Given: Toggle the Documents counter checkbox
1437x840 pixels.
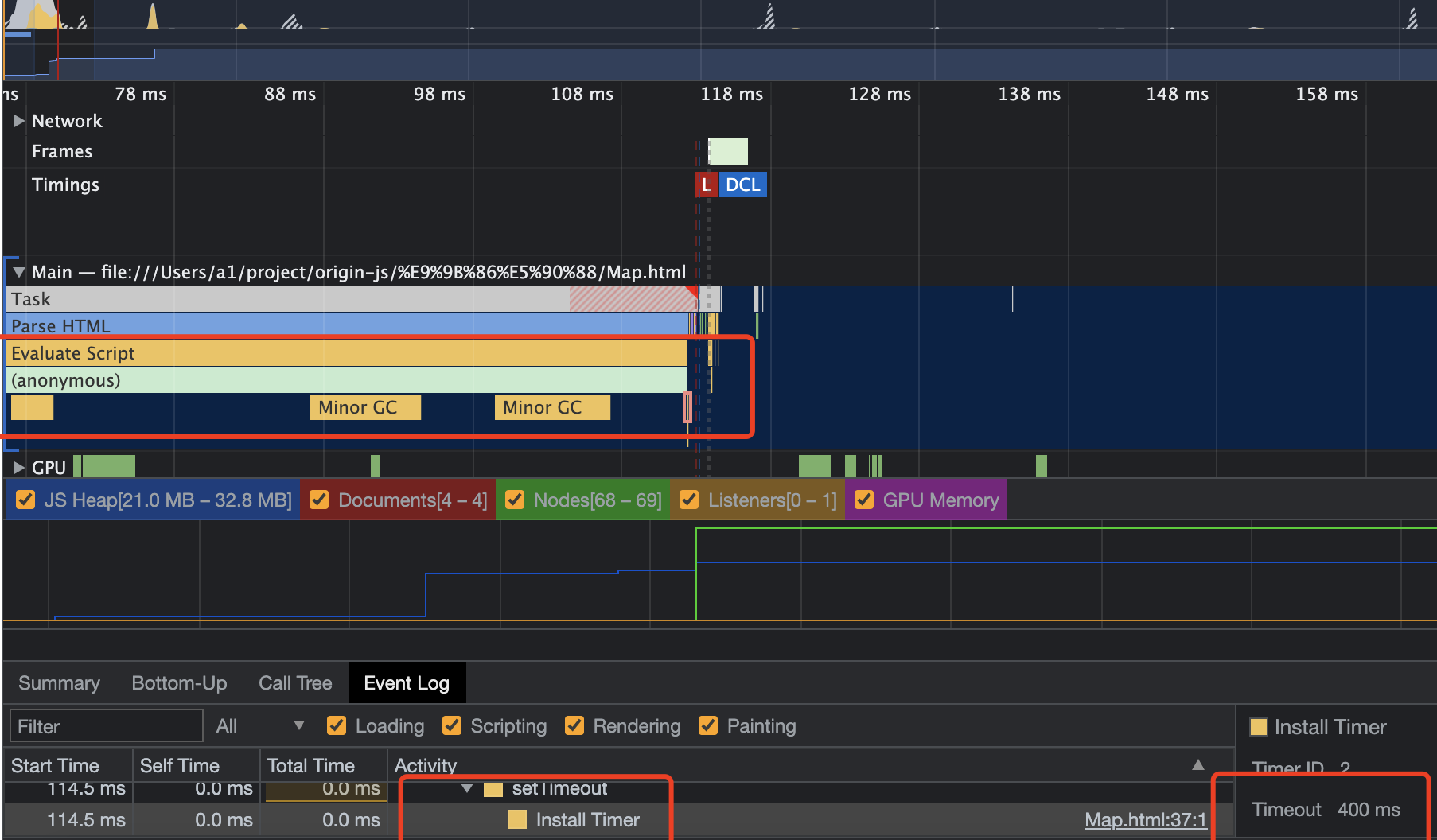Looking at the screenshot, I should (319, 500).
